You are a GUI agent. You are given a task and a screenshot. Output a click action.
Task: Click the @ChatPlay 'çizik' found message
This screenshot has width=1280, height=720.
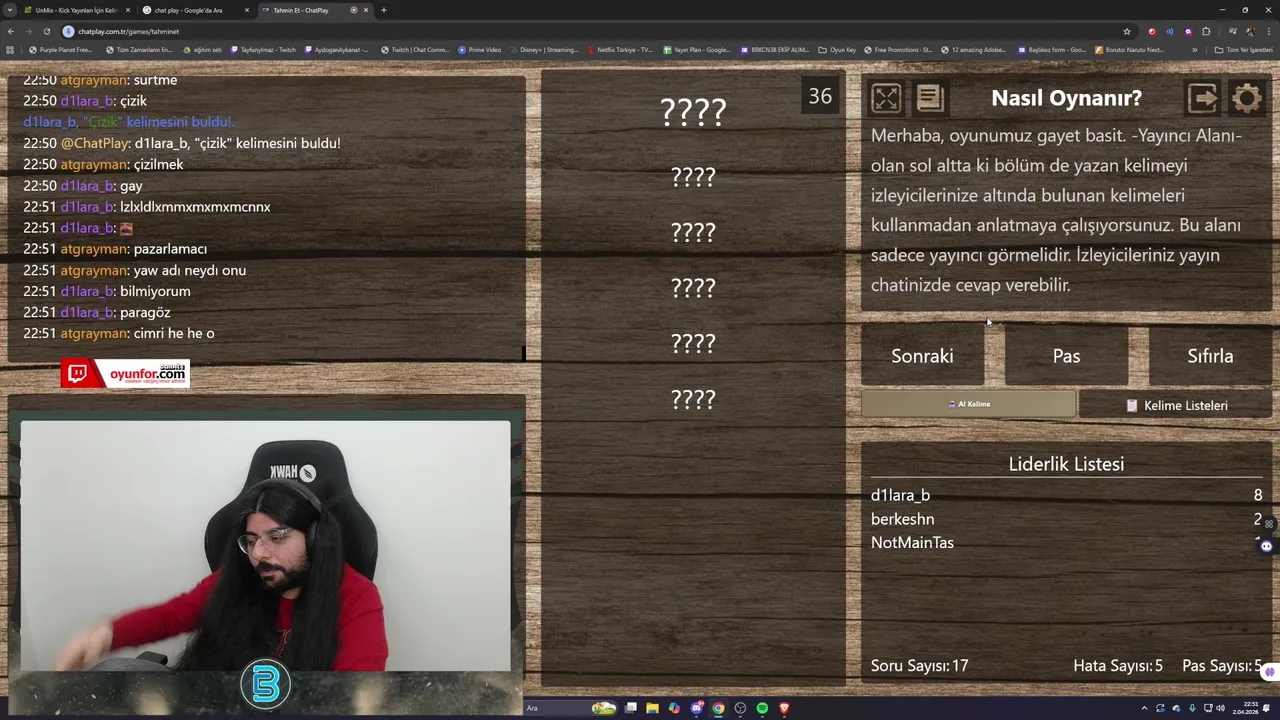[x=182, y=143]
